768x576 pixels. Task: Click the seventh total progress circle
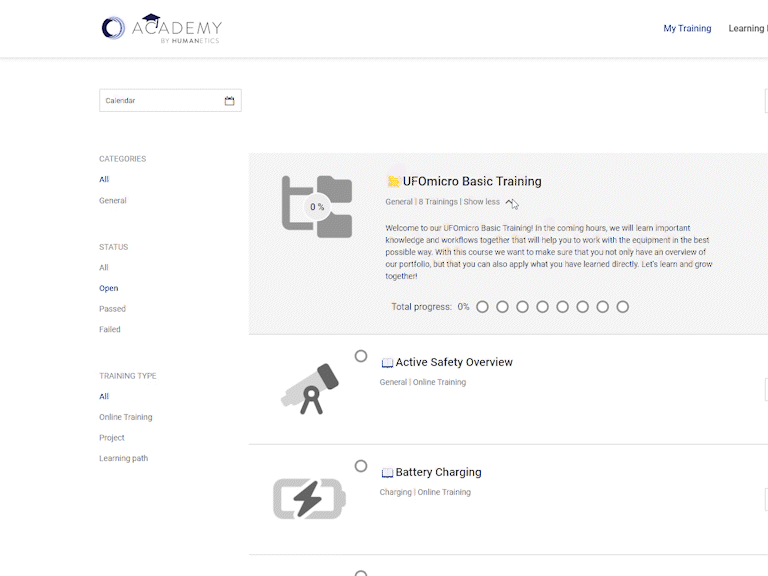[602, 307]
